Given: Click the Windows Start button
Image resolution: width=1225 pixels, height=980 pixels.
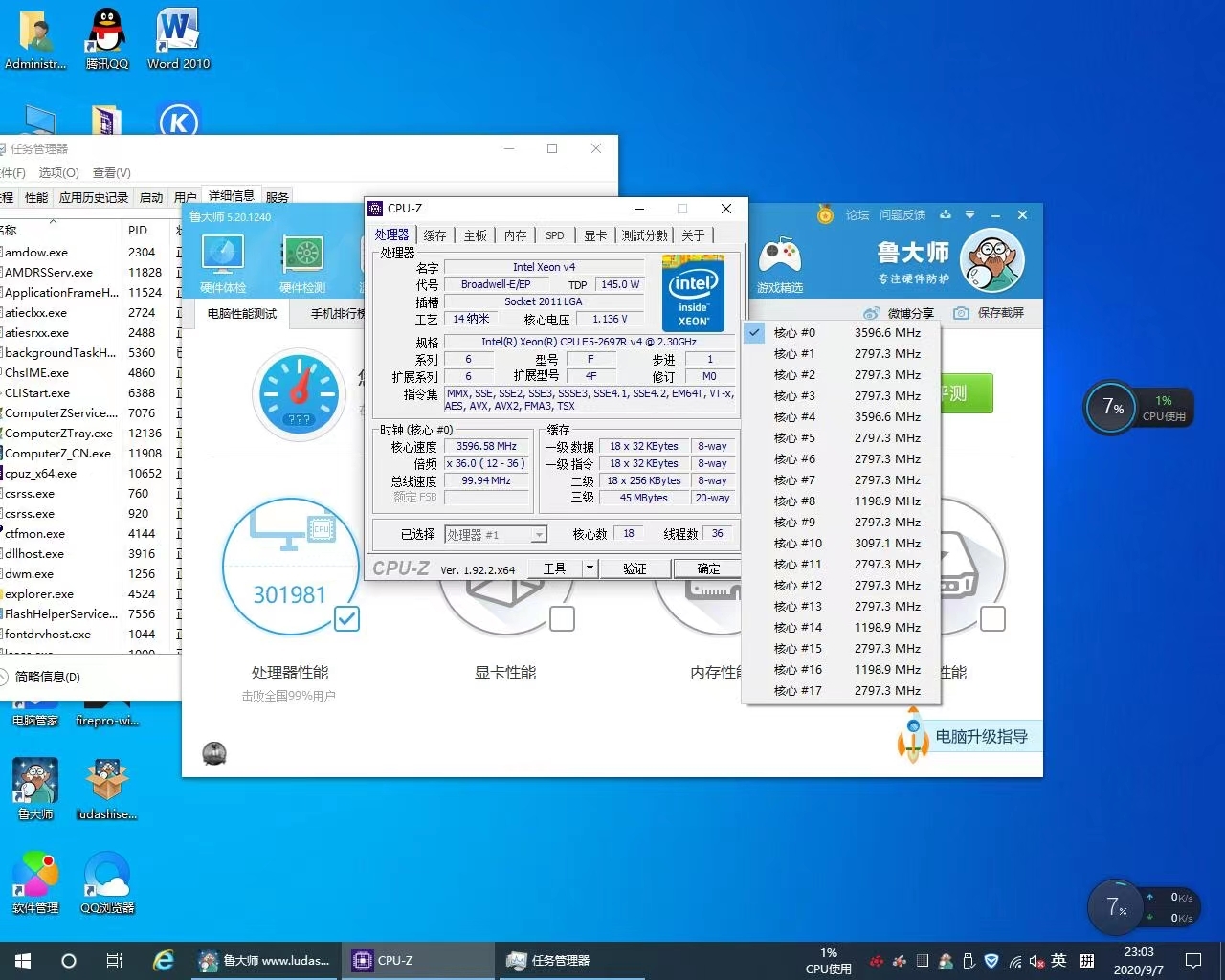Looking at the screenshot, I should click(x=23, y=960).
